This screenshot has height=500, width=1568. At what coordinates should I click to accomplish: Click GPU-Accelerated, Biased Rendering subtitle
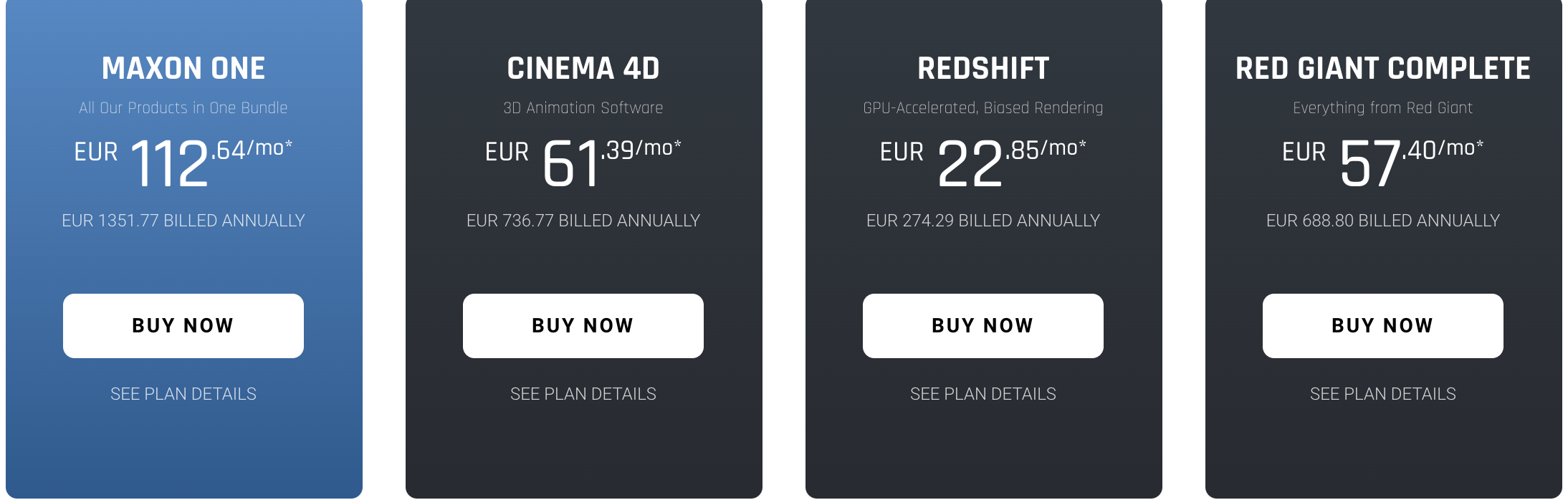tap(983, 108)
